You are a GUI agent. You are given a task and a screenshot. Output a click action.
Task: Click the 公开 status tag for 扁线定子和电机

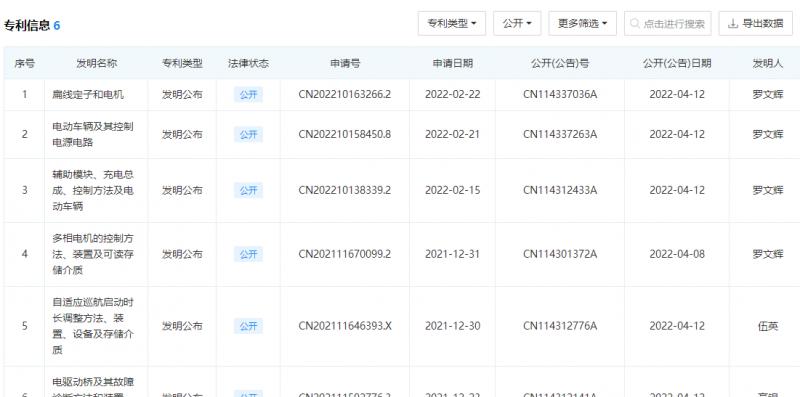248,94
